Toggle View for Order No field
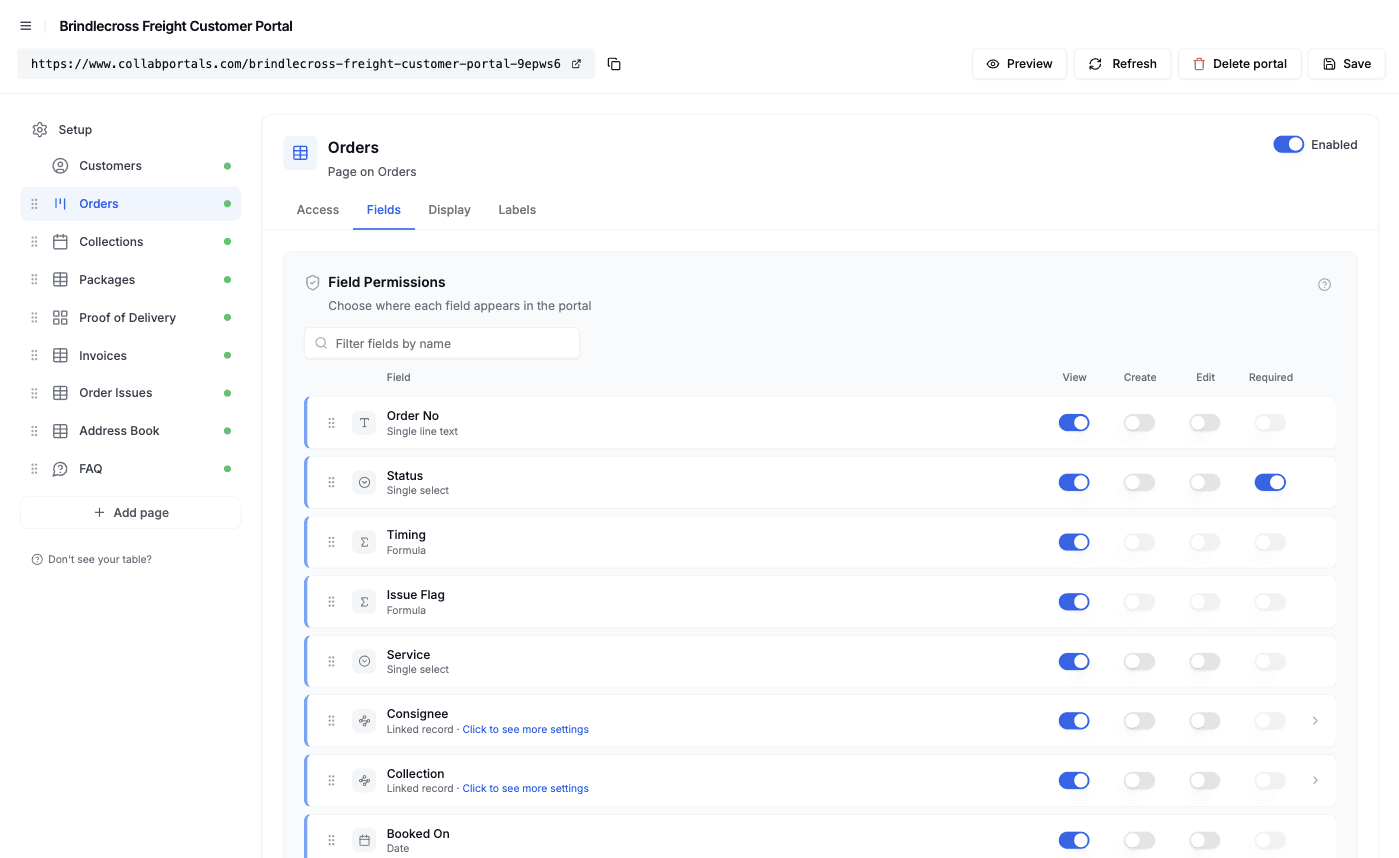Image resolution: width=1399 pixels, height=858 pixels. (x=1074, y=423)
